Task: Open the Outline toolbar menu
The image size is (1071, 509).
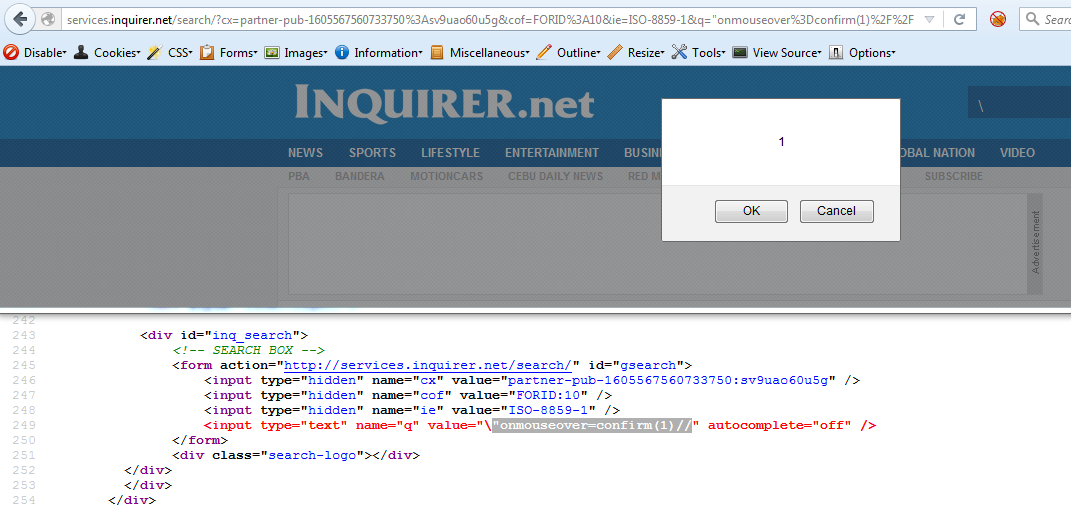Action: pyautogui.click(x=579, y=53)
